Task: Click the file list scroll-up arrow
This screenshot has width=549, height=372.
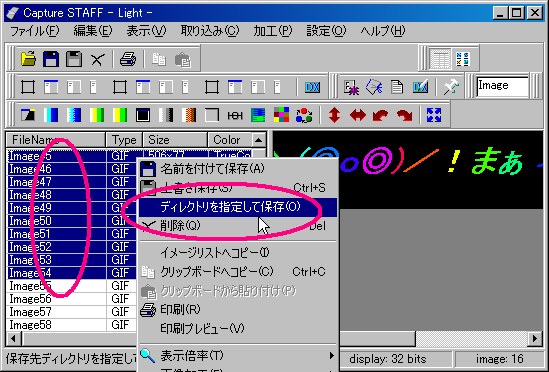Action: tap(258, 140)
